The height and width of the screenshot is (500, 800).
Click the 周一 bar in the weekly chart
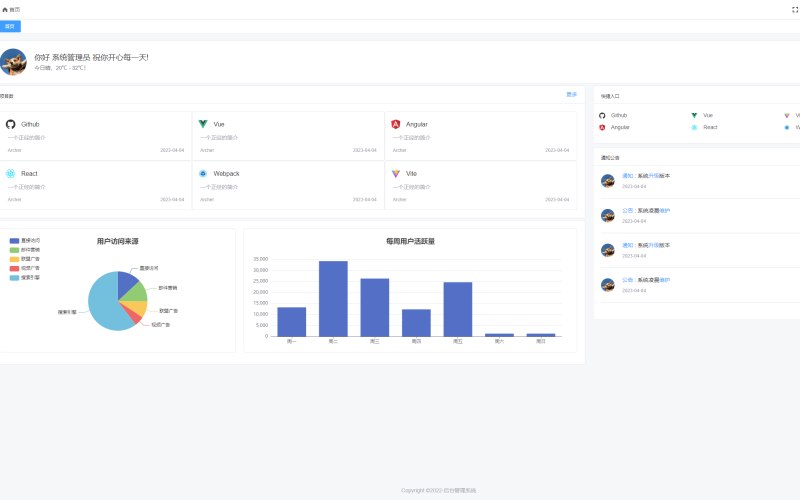coord(292,322)
